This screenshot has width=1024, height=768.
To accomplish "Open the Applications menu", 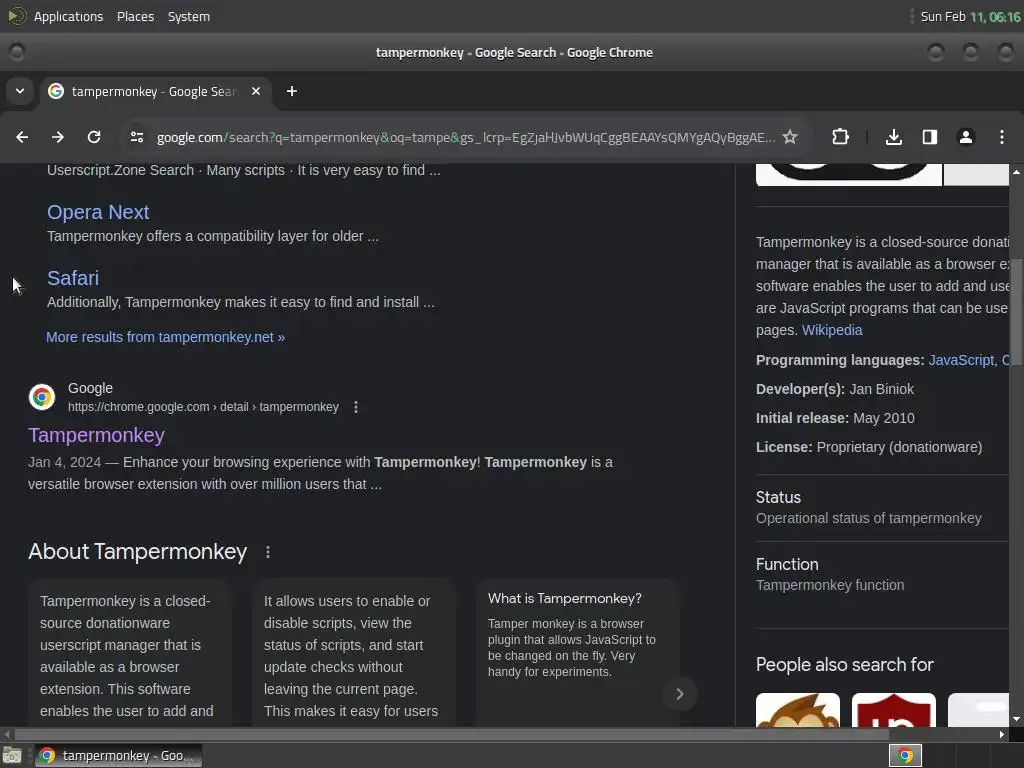I will [69, 16].
